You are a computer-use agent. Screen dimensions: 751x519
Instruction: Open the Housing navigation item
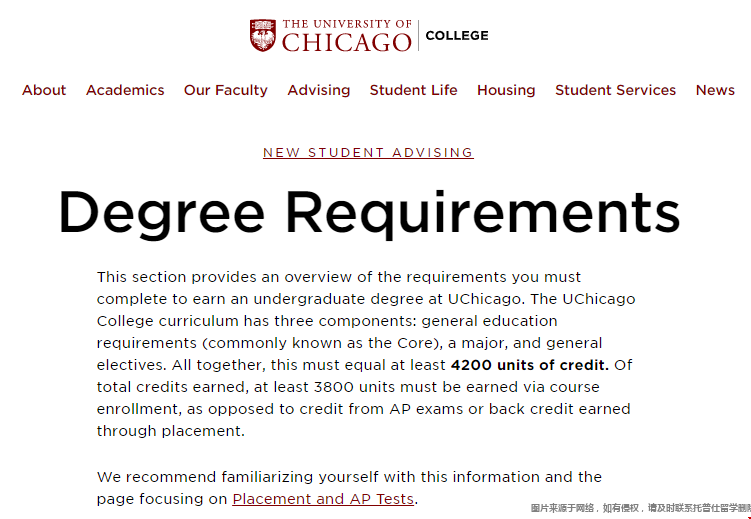[506, 90]
